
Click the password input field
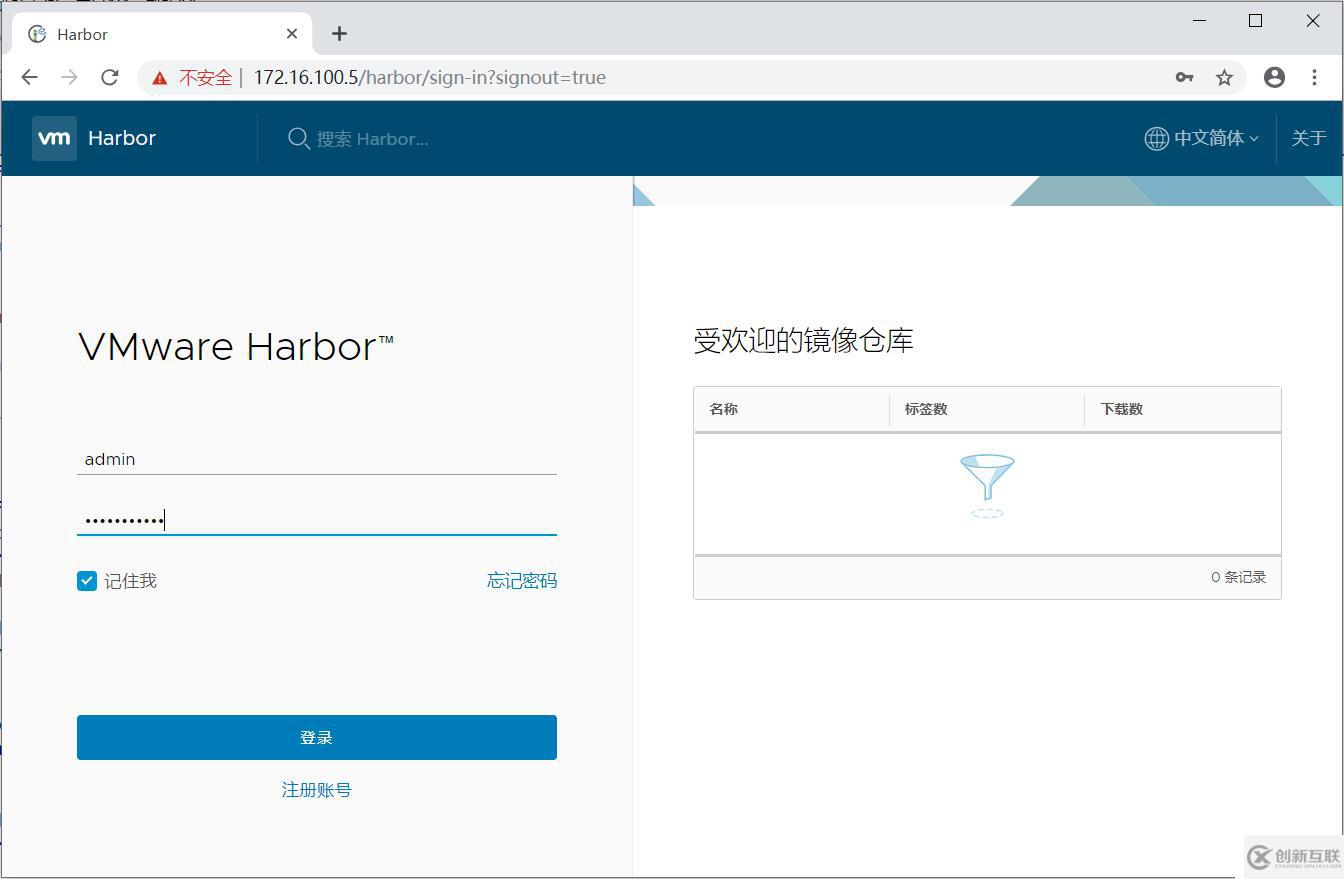[x=317, y=520]
